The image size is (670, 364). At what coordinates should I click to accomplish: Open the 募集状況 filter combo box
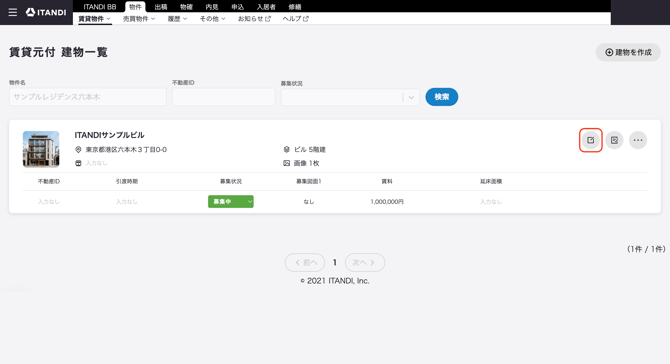coord(350,97)
